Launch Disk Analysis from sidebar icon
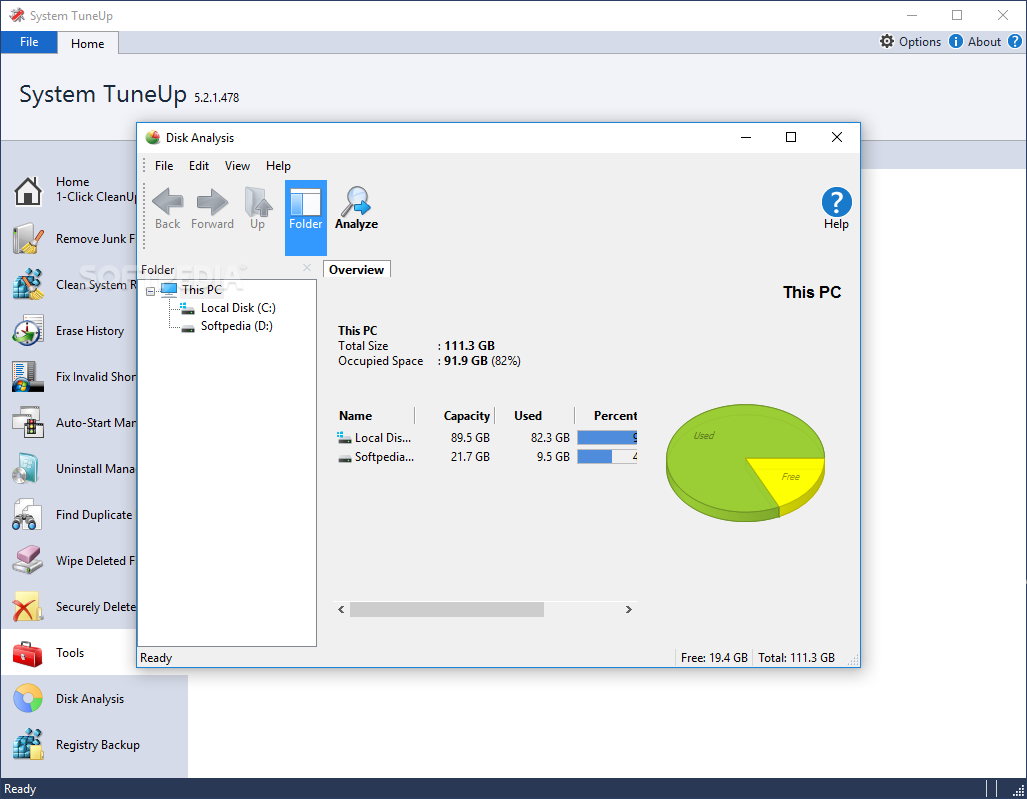 click(28, 699)
